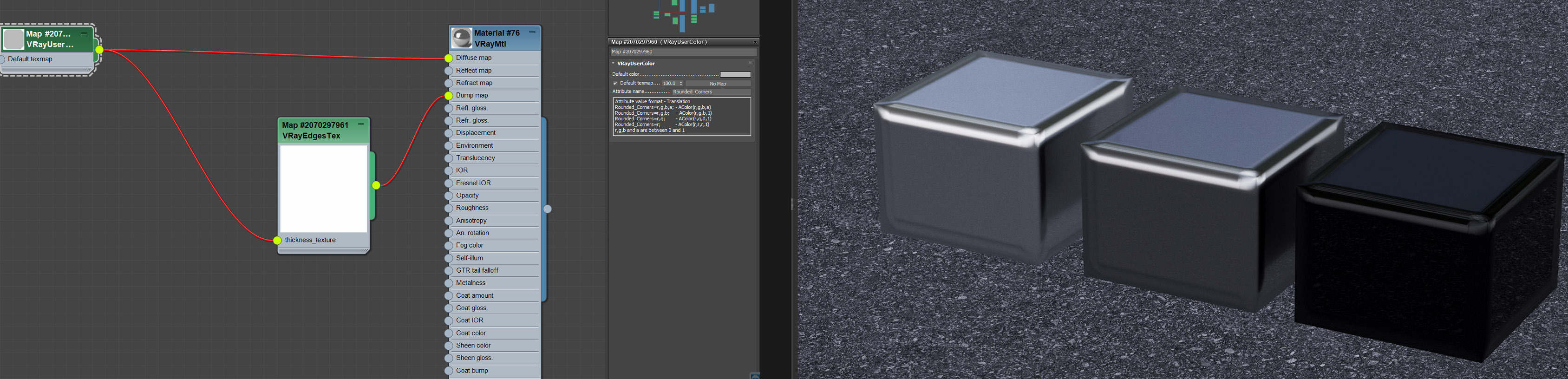This screenshot has width=1568, height=379.
Task: Click the Sheen gloss. slot socket
Action: pyautogui.click(x=449, y=358)
